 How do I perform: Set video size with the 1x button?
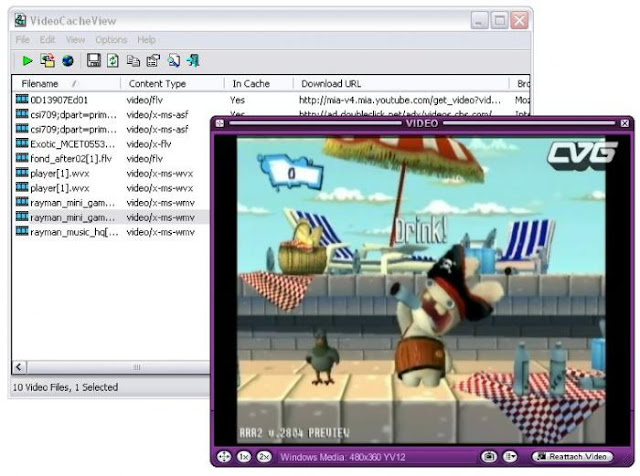pyautogui.click(x=244, y=456)
